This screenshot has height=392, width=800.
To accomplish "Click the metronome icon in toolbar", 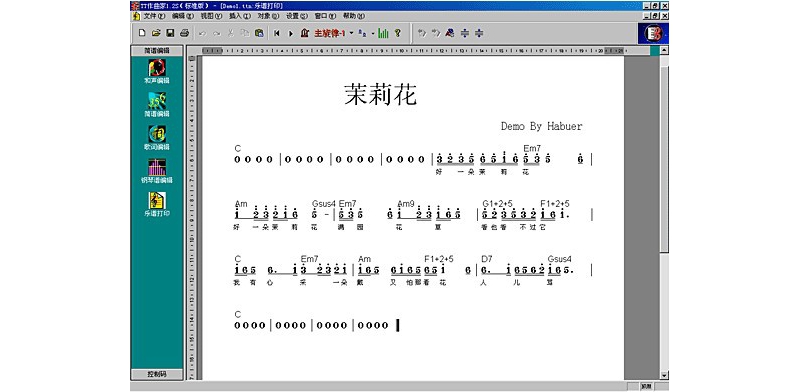I will (305, 33).
